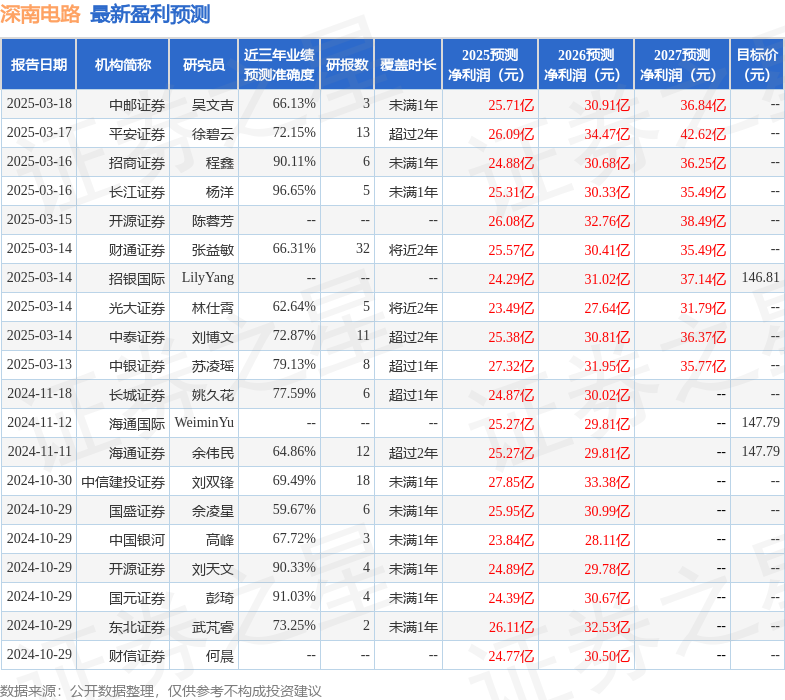The image size is (785, 700).
Task: Click the 深南电路 stock name title
Action: pos(41,14)
